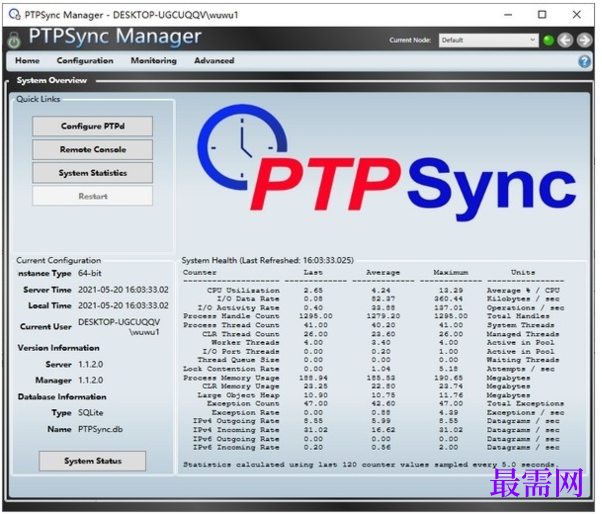The image size is (602, 514).
Task: Click the System Status button
Action: pos(93,461)
